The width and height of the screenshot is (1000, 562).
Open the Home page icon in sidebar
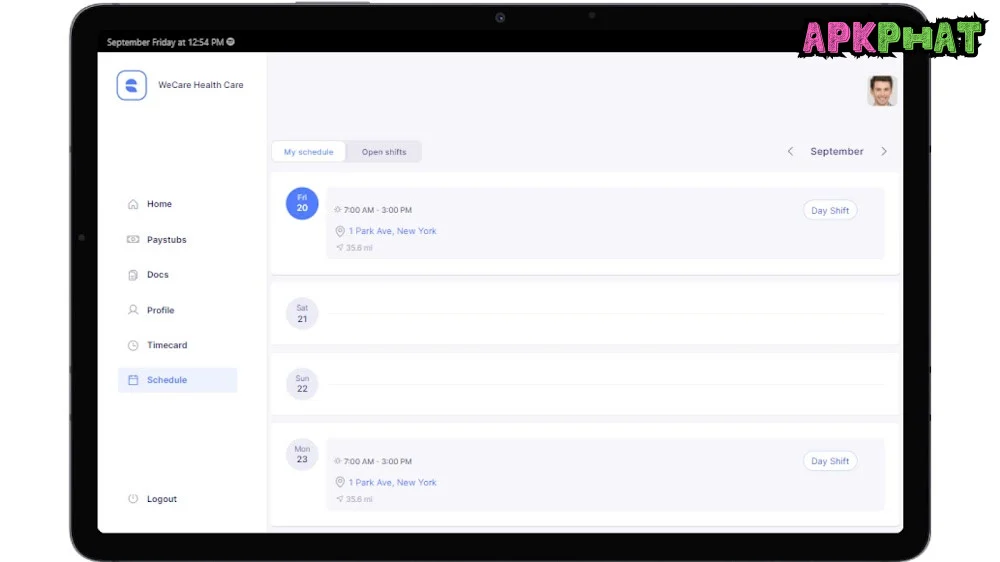pos(133,204)
